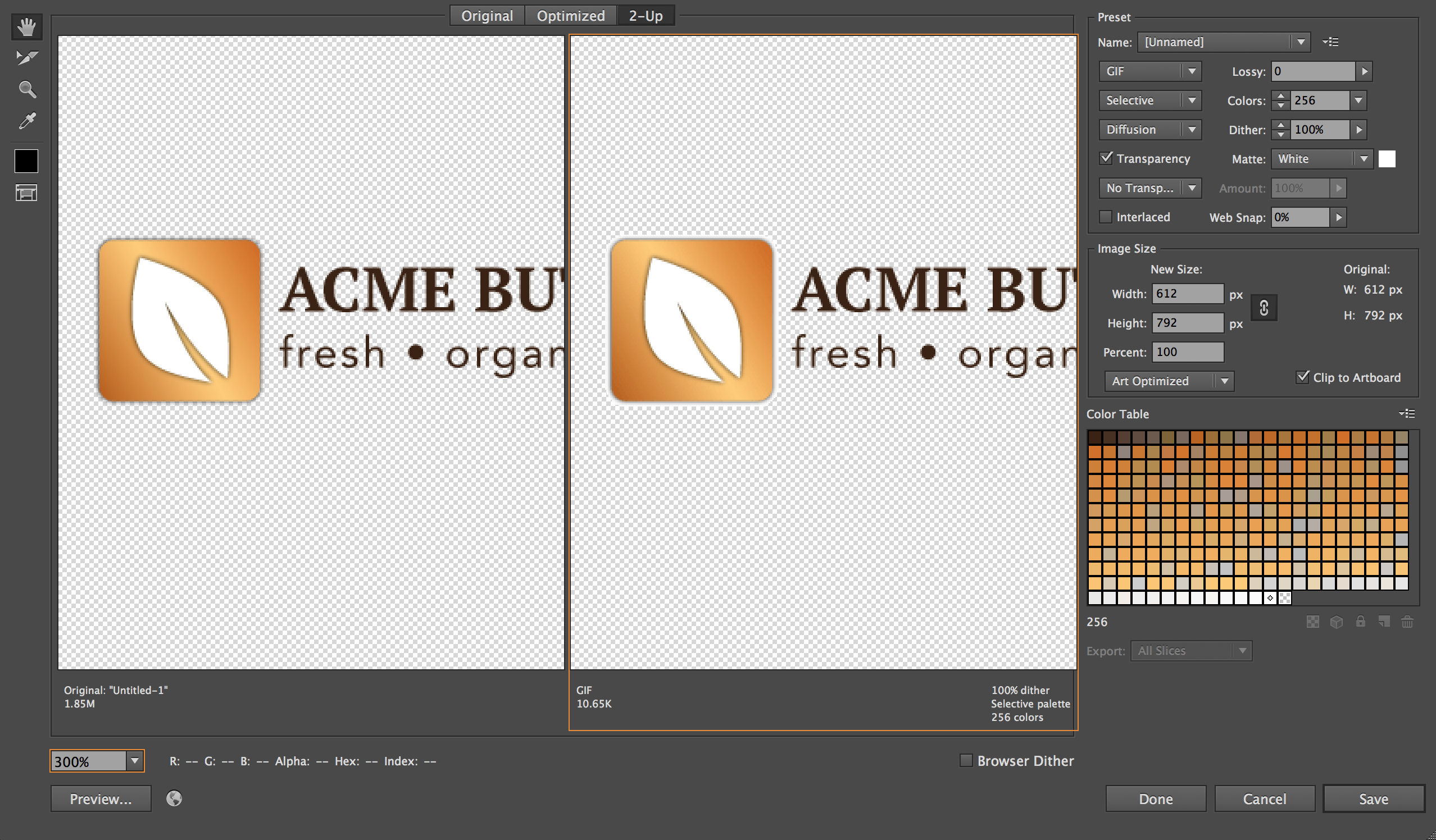
Task: Toggle the chain link for constrained proportions
Action: (x=1264, y=308)
